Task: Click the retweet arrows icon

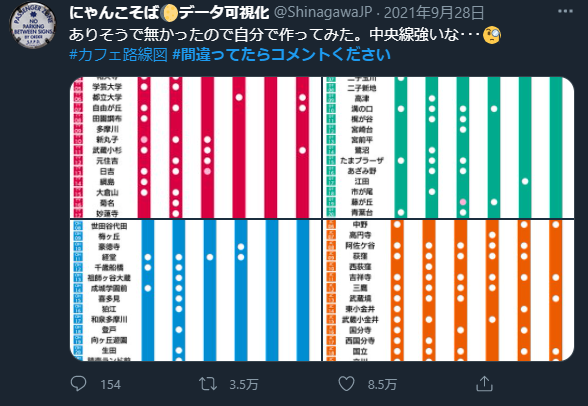Action: (x=207, y=384)
